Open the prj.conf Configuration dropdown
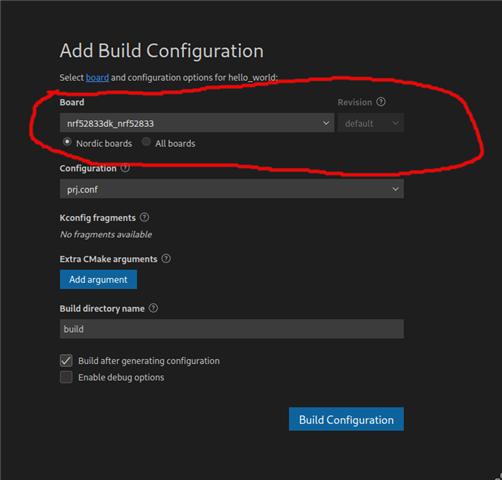Screen dimensions: 502x480 232,189
